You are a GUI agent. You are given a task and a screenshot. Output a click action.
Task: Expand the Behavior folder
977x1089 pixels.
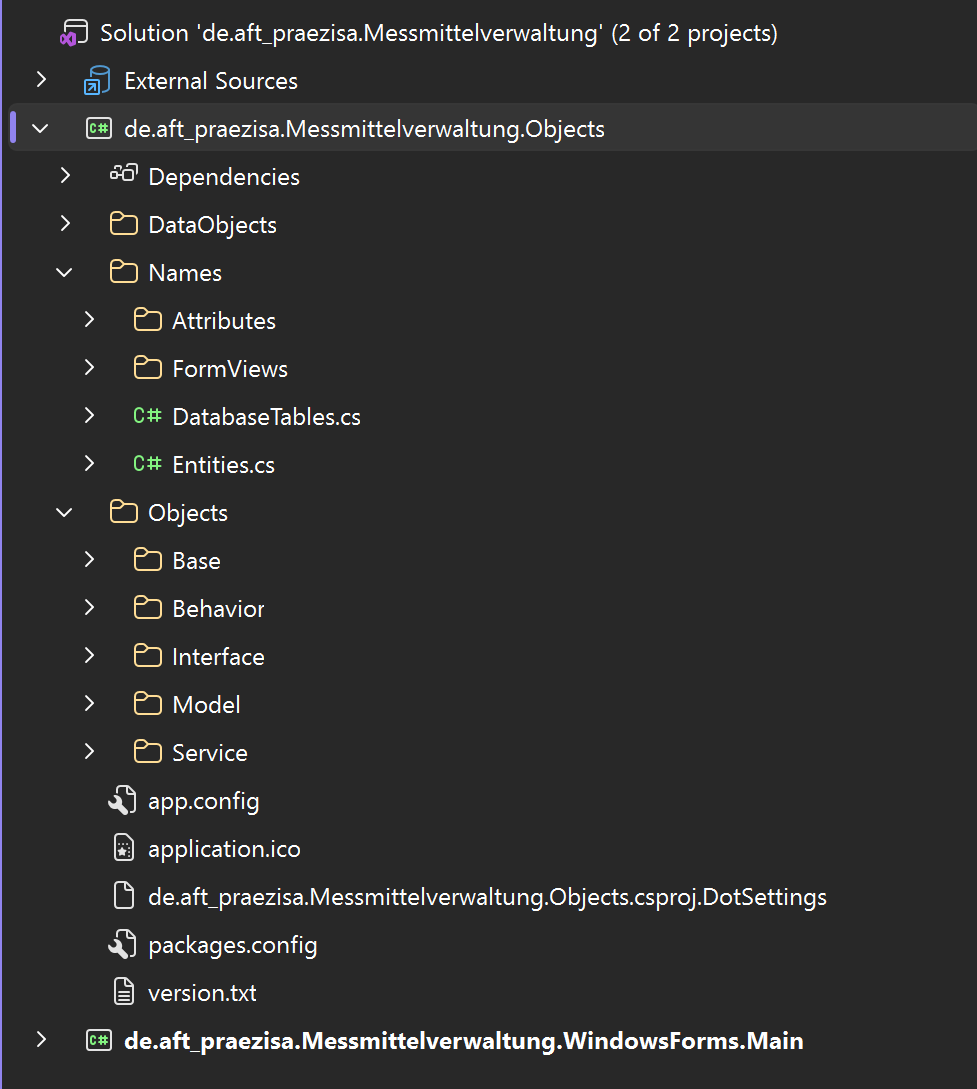[89, 608]
